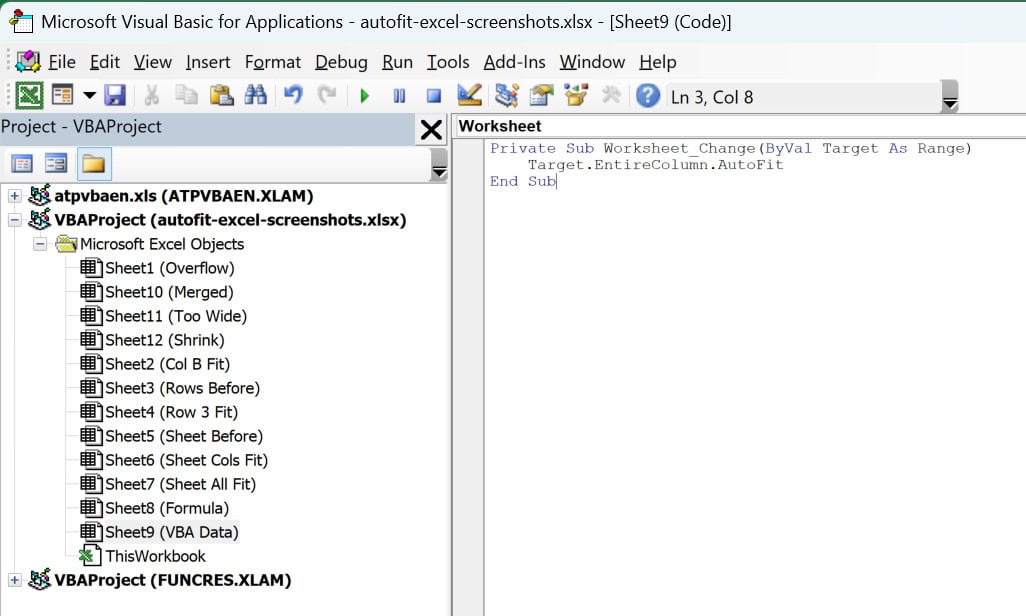Click the Redo arrow icon

click(327, 96)
